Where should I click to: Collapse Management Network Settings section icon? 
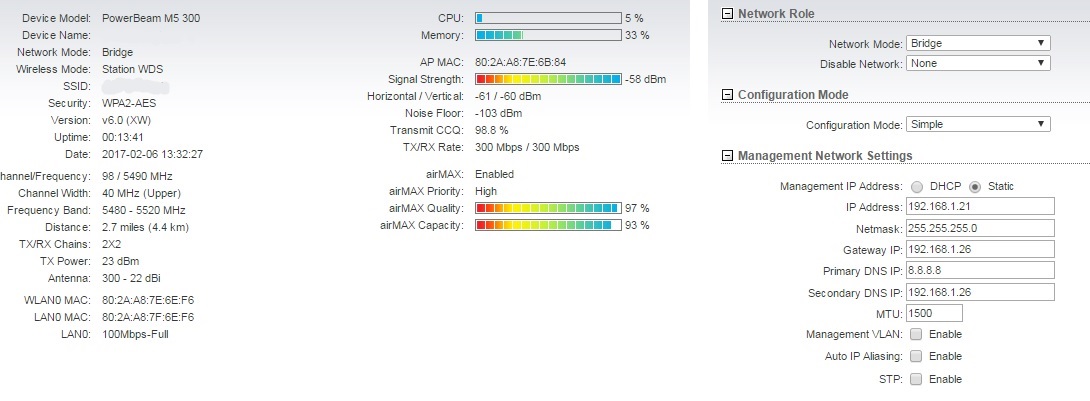click(x=728, y=156)
